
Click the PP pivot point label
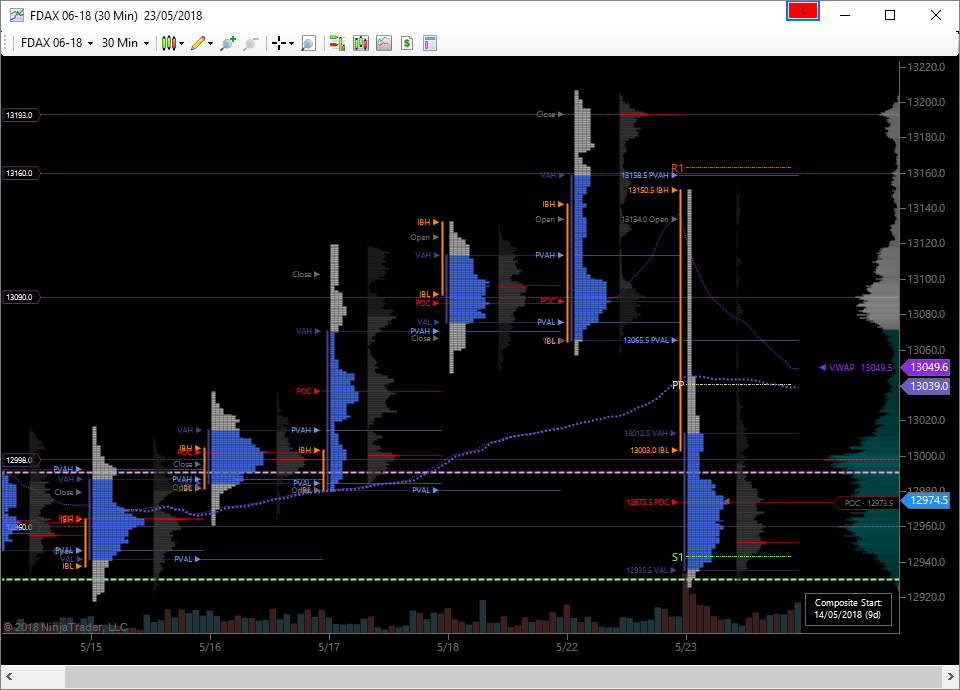coord(678,385)
